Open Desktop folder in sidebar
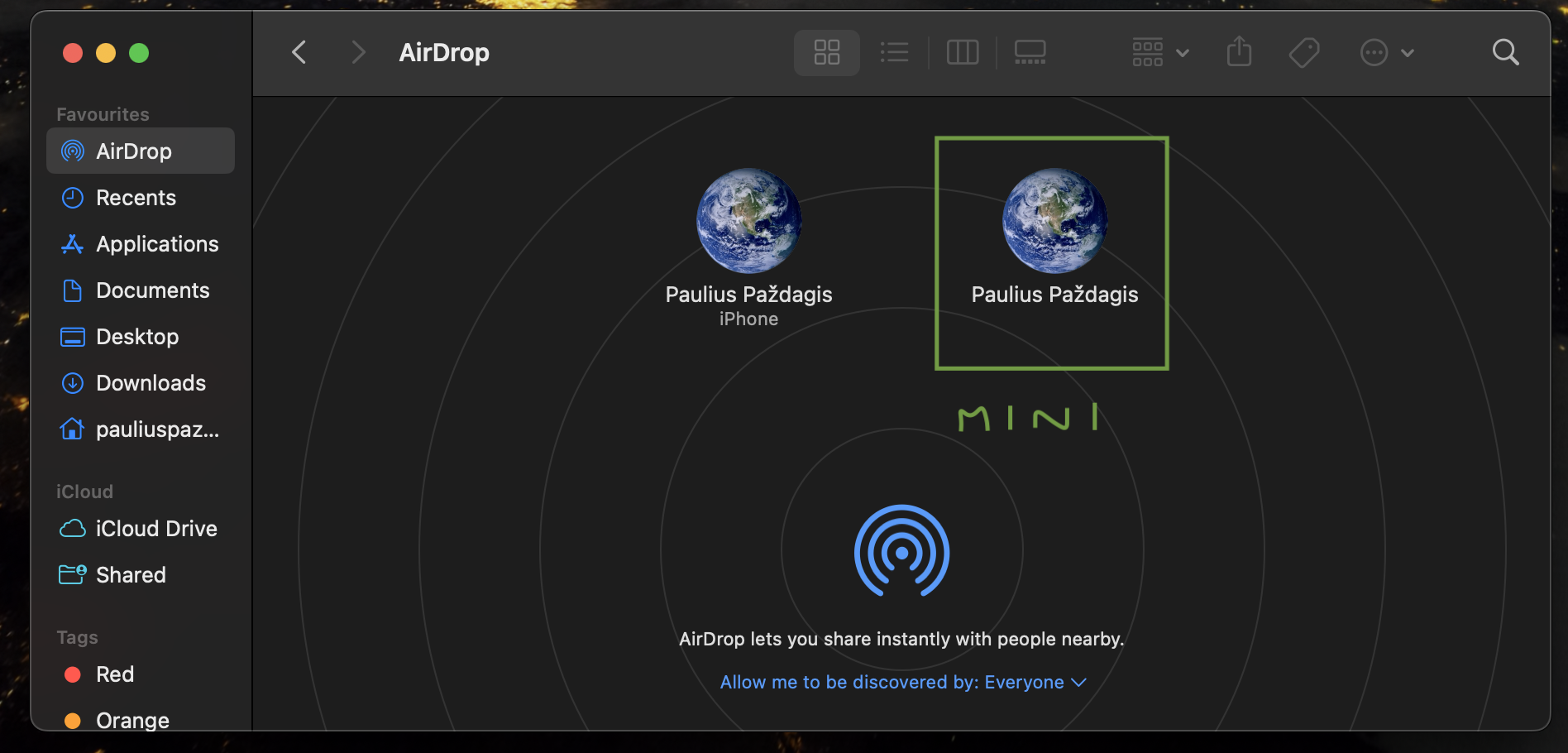Image resolution: width=1568 pixels, height=753 pixels. click(x=141, y=337)
